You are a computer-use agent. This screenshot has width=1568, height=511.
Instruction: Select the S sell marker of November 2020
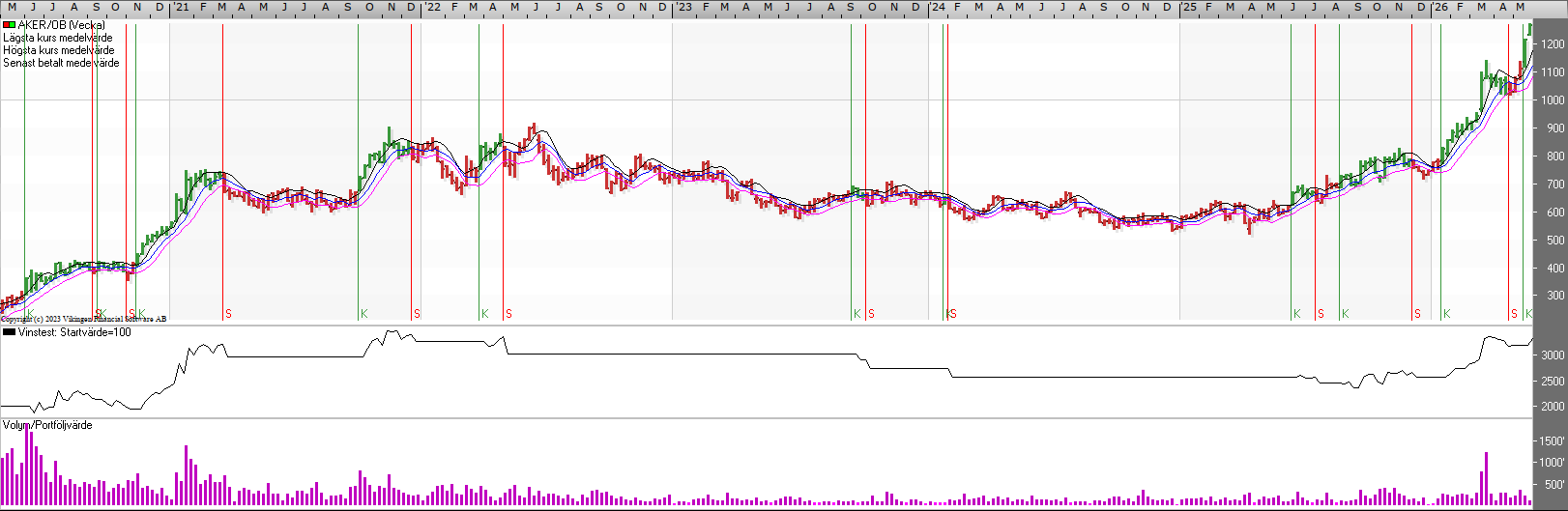(131, 314)
